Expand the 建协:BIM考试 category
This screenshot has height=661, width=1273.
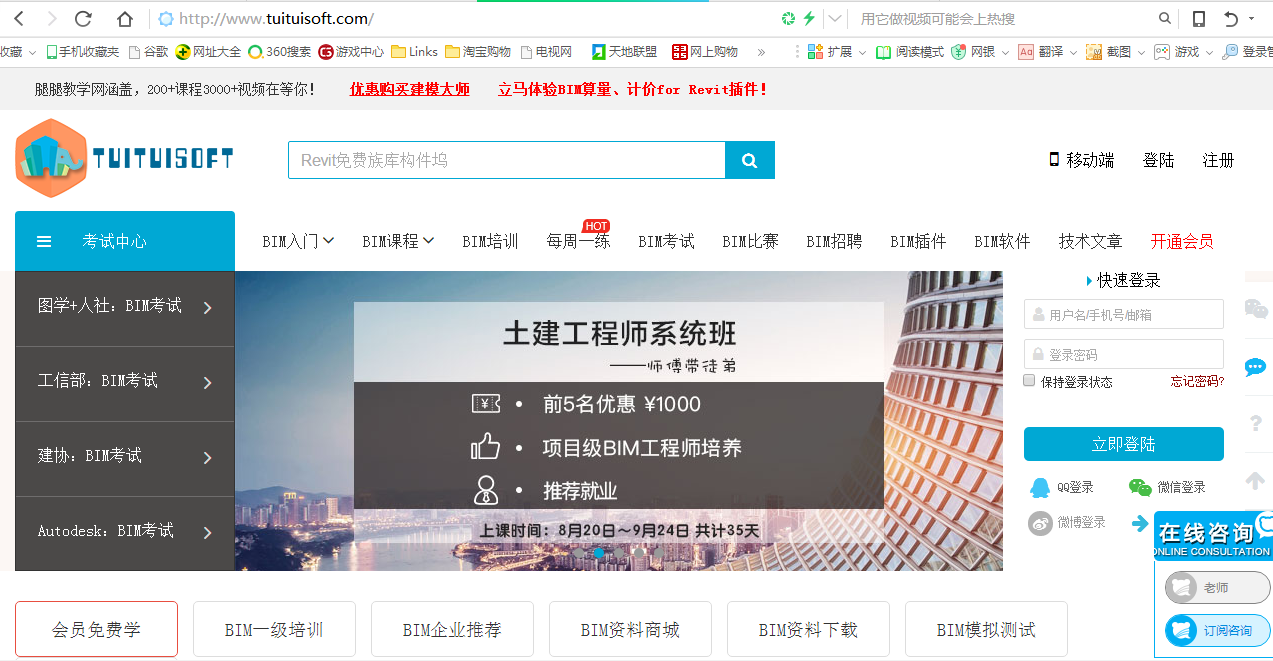(125, 457)
